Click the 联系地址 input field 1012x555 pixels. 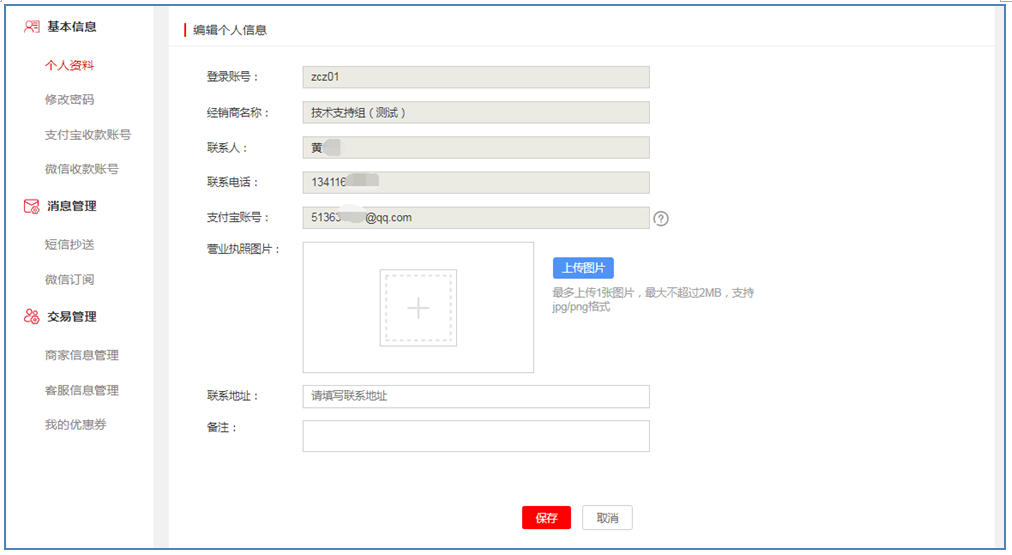[476, 396]
